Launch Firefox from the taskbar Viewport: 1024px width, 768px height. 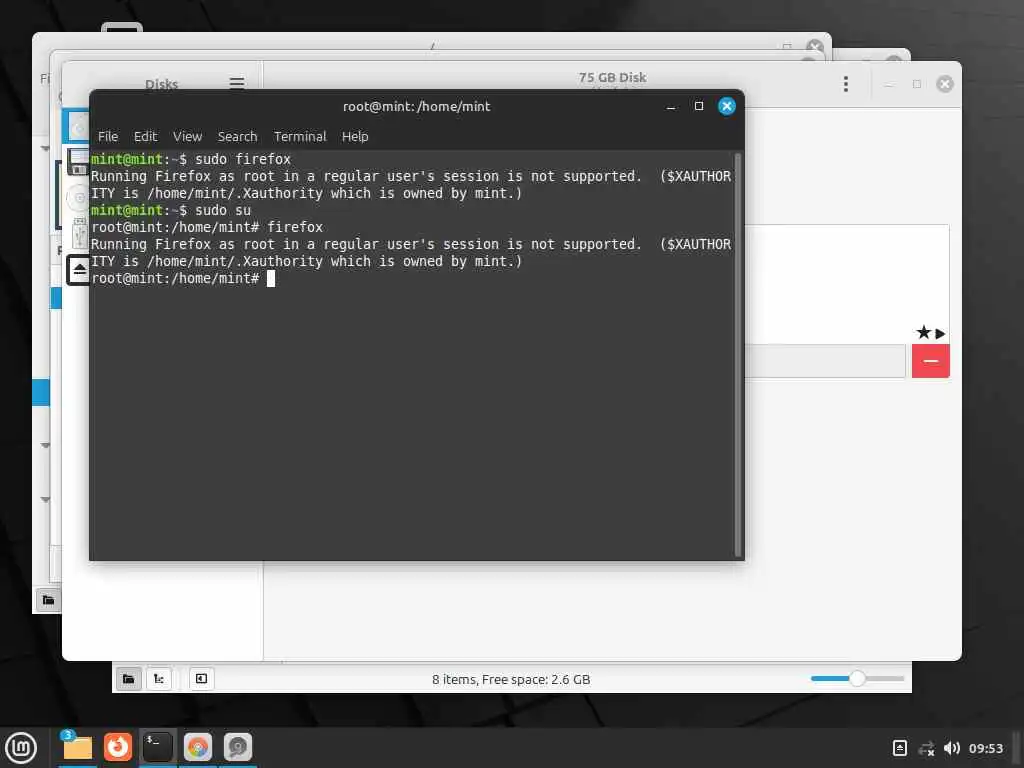118,747
